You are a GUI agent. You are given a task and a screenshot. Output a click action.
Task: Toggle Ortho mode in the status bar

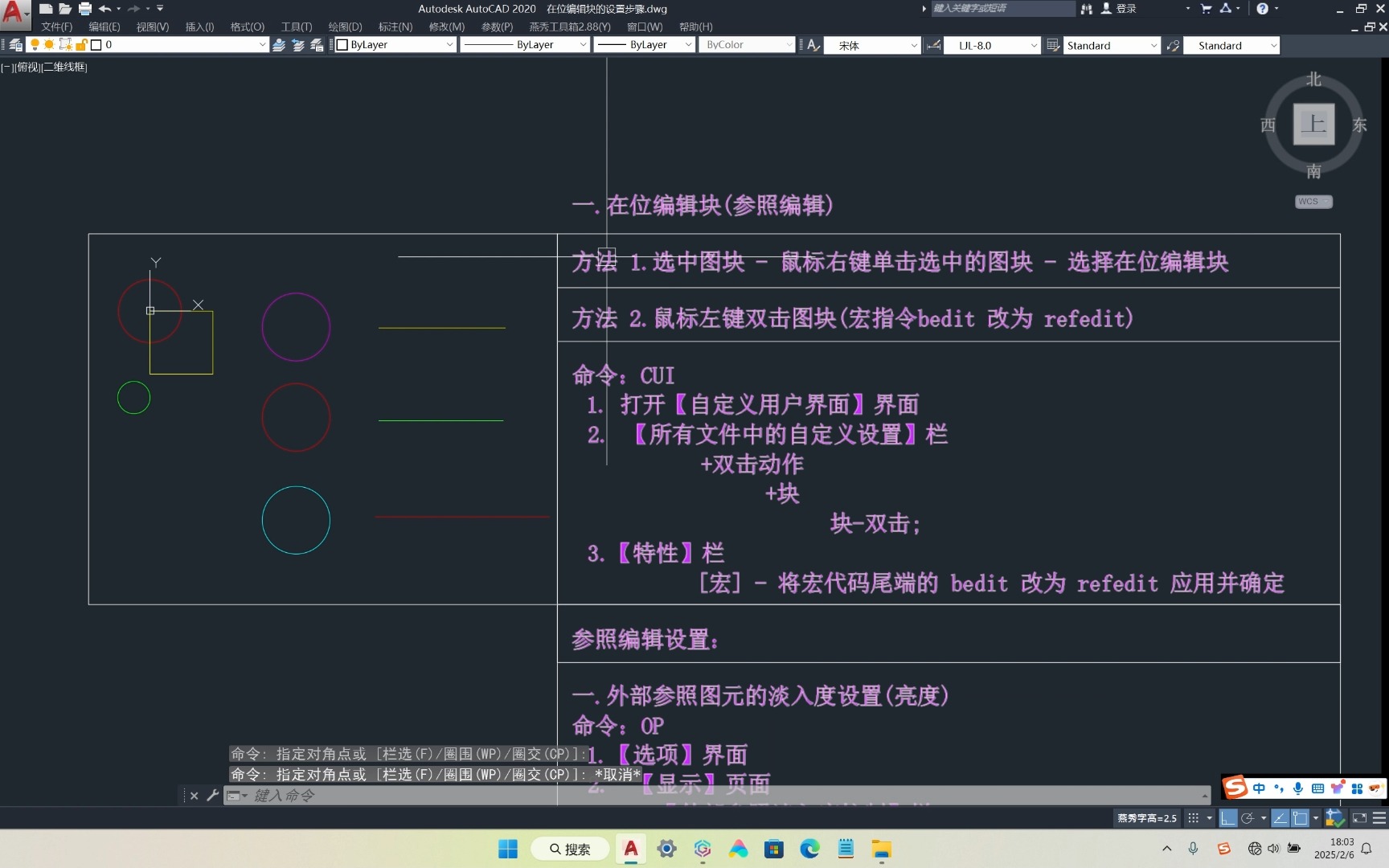1228,818
